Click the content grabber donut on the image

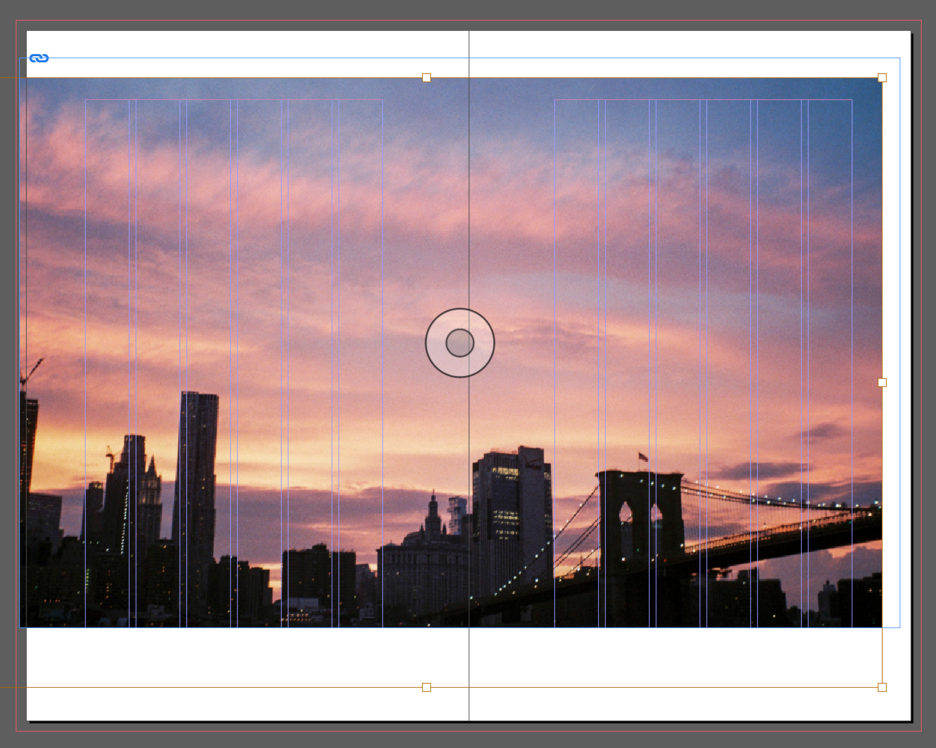click(460, 343)
